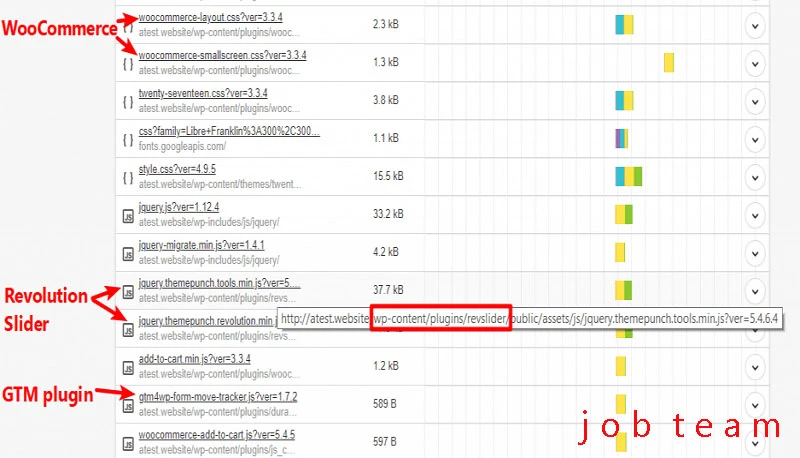This screenshot has width=800, height=458.
Task: Click the waterfall timing bar for style.css
Action: [627, 177]
